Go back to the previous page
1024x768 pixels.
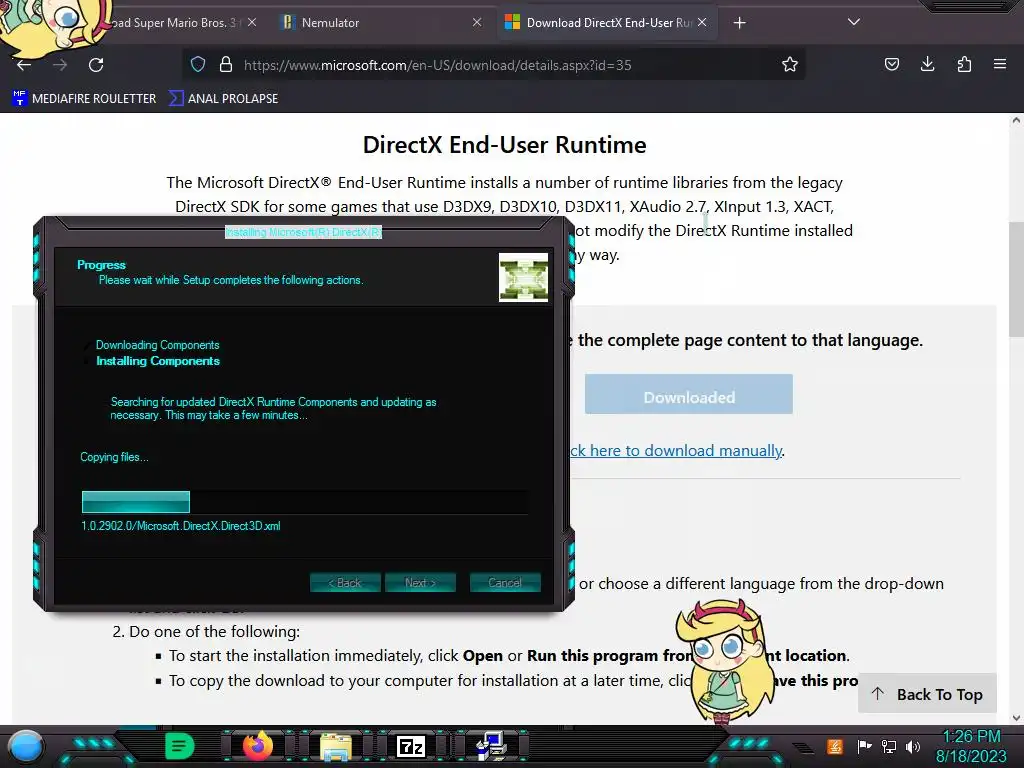(x=24, y=65)
